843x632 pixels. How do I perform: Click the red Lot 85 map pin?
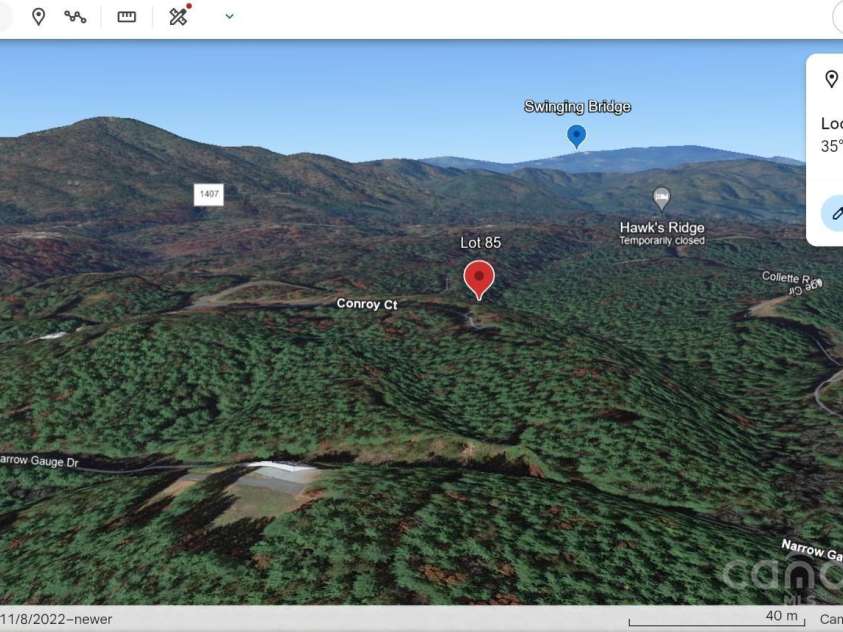click(479, 277)
